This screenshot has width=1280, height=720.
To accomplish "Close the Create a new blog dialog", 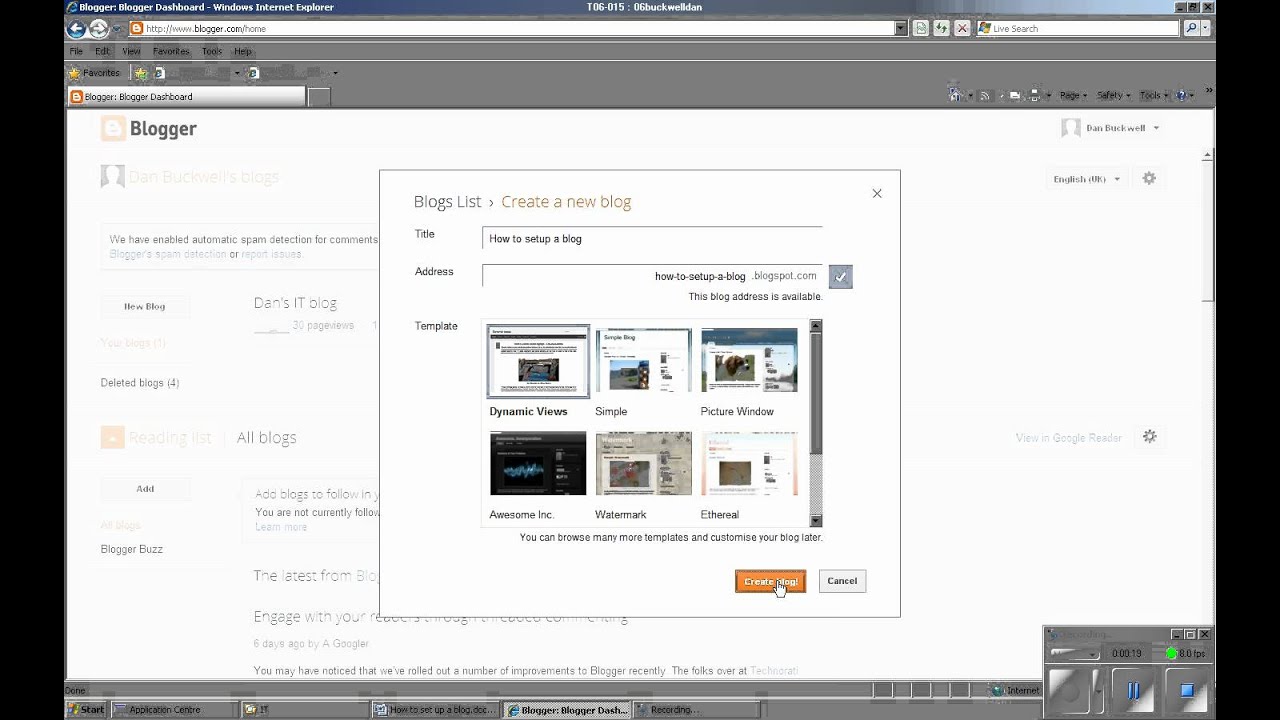I will tap(877, 193).
